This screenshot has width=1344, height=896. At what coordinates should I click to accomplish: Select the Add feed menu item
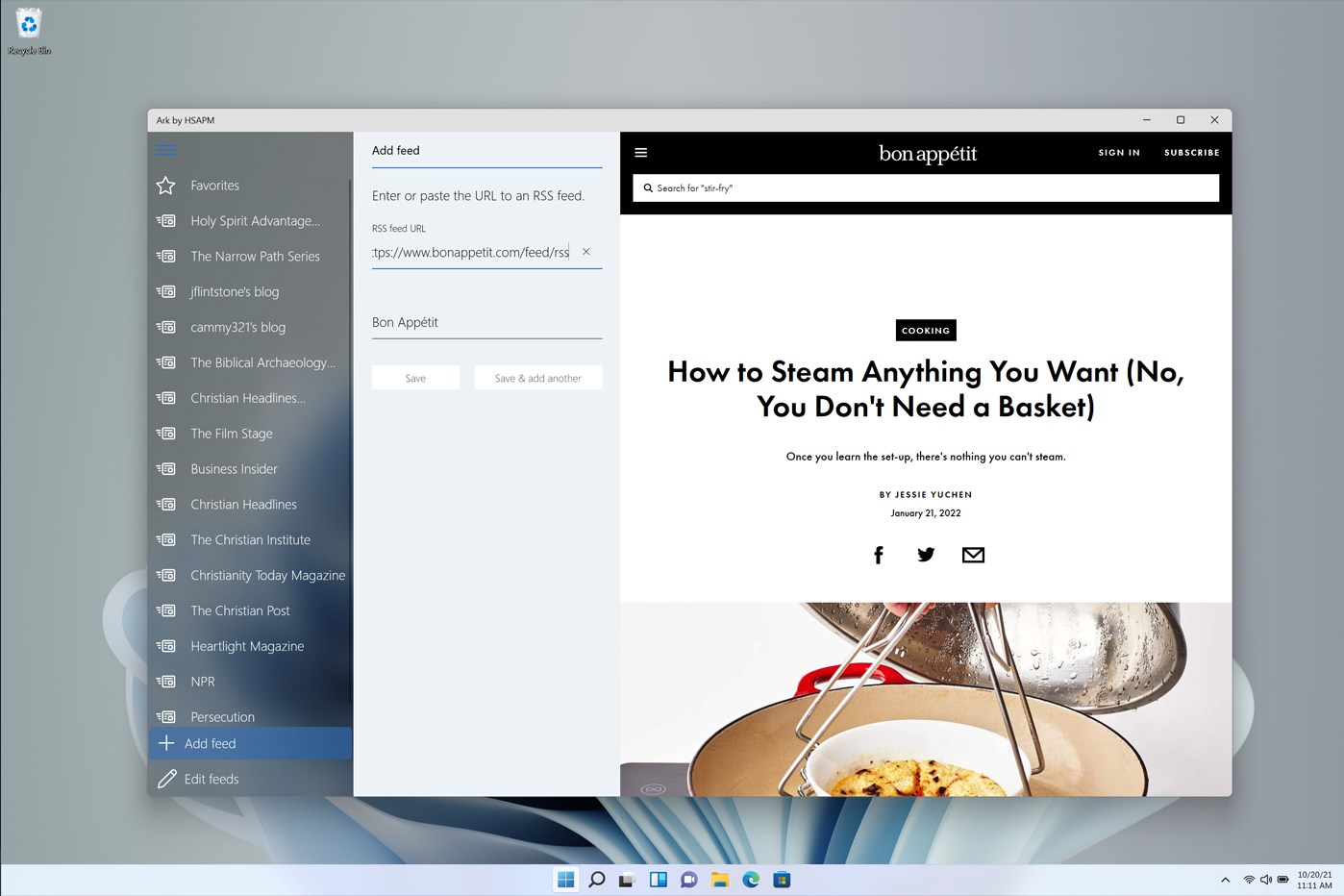[x=250, y=743]
